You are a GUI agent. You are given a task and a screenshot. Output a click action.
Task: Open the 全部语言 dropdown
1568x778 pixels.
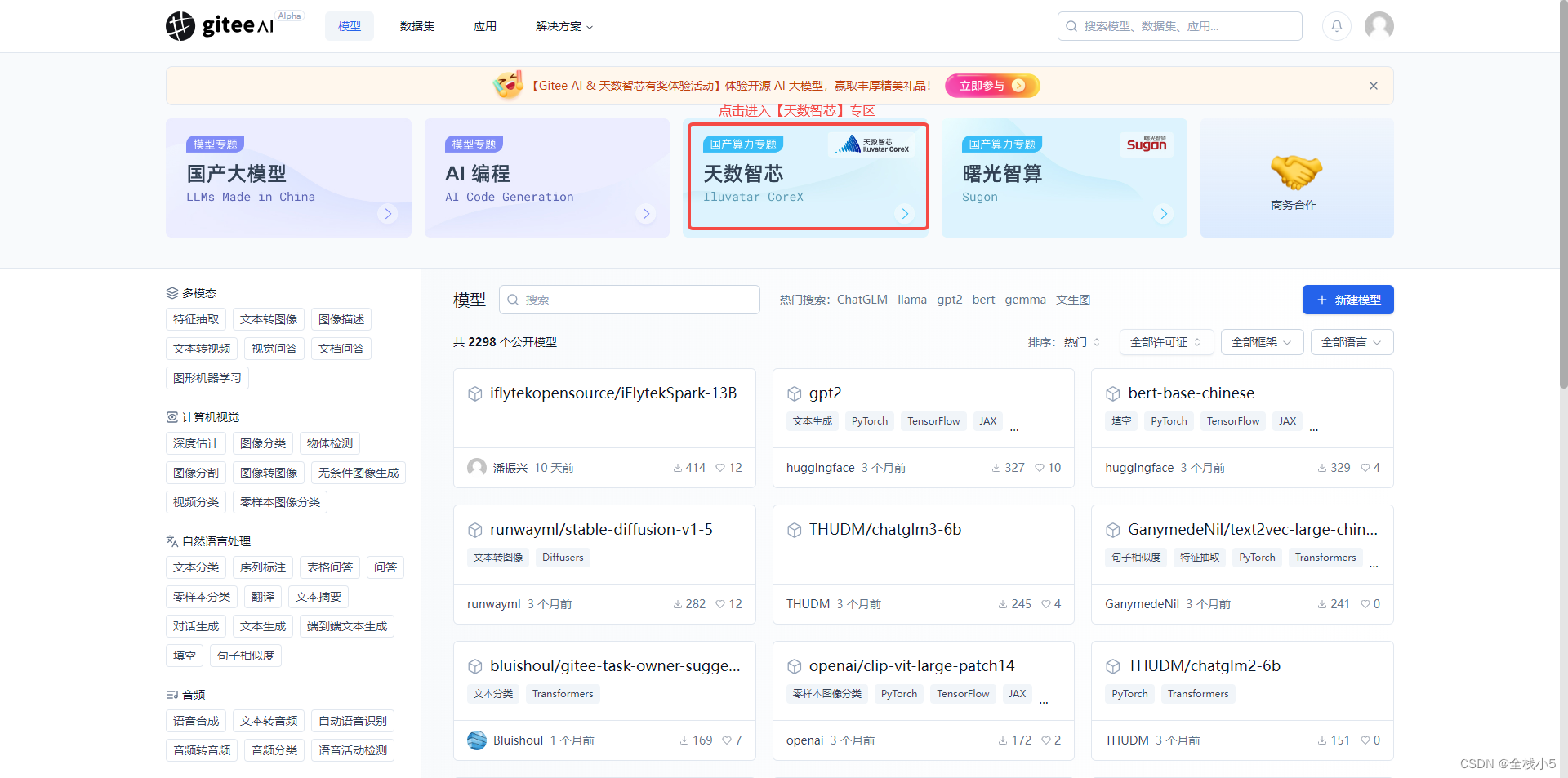coord(1352,342)
